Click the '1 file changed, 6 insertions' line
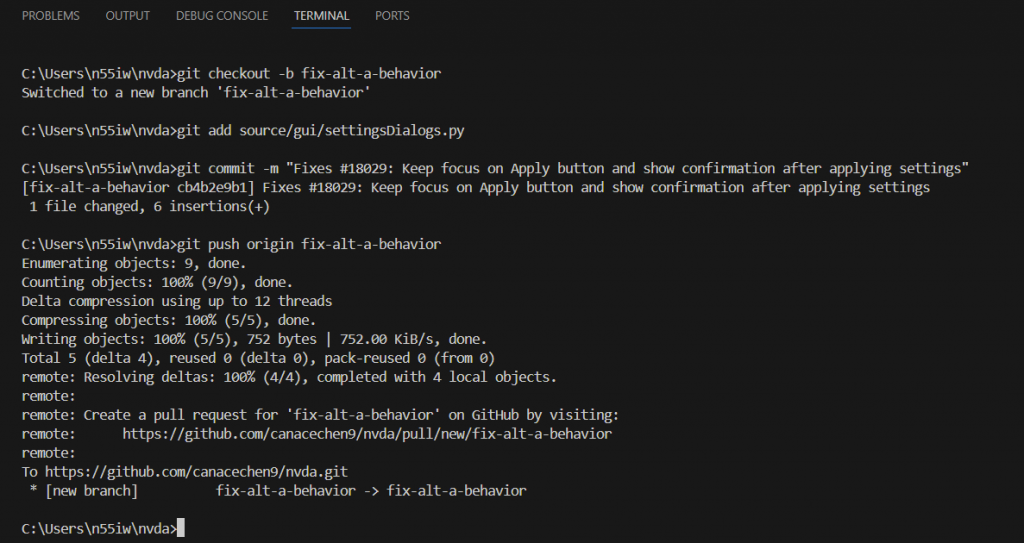The image size is (1024, 543). 150,206
